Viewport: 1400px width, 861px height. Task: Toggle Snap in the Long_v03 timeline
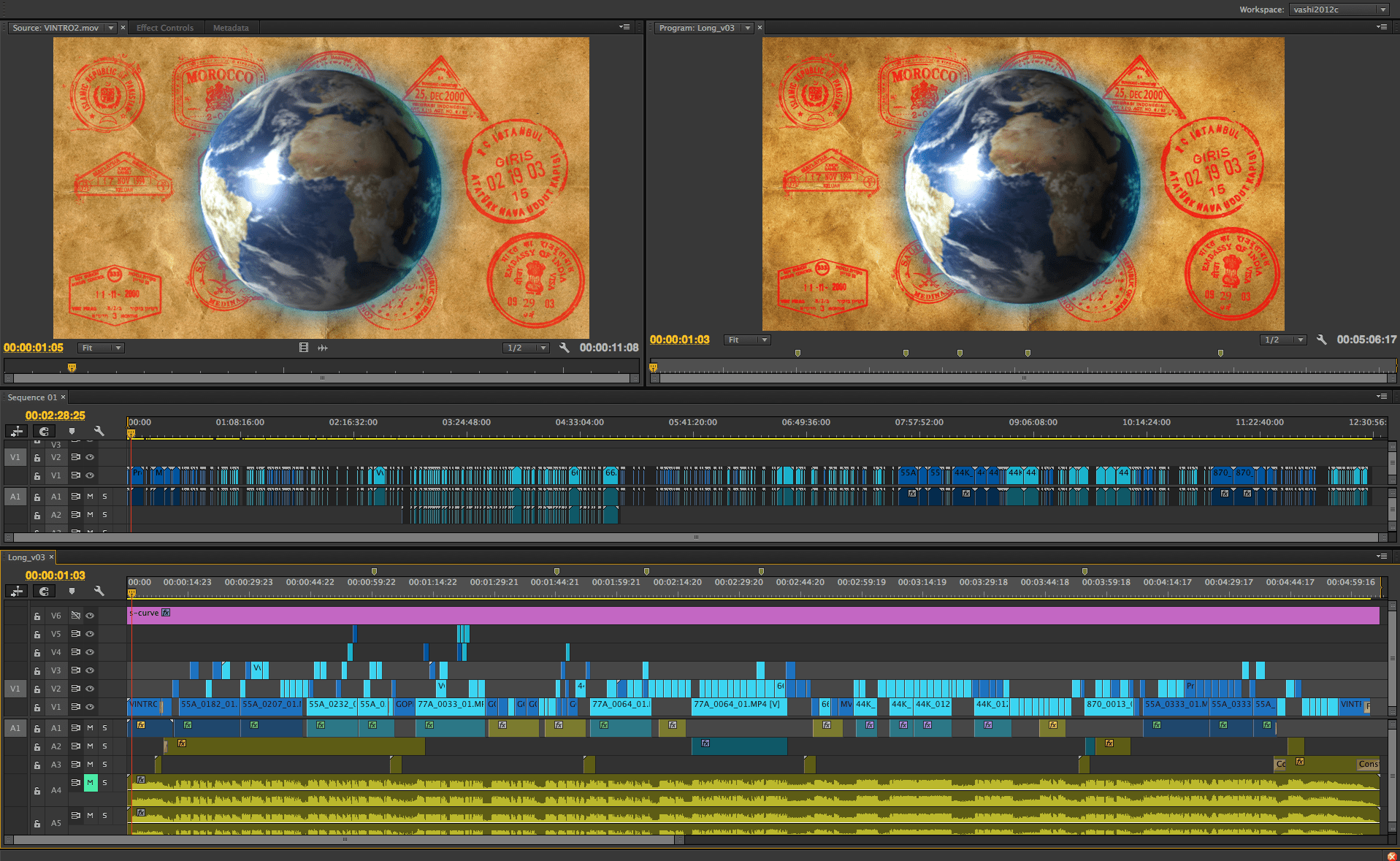tap(44, 592)
